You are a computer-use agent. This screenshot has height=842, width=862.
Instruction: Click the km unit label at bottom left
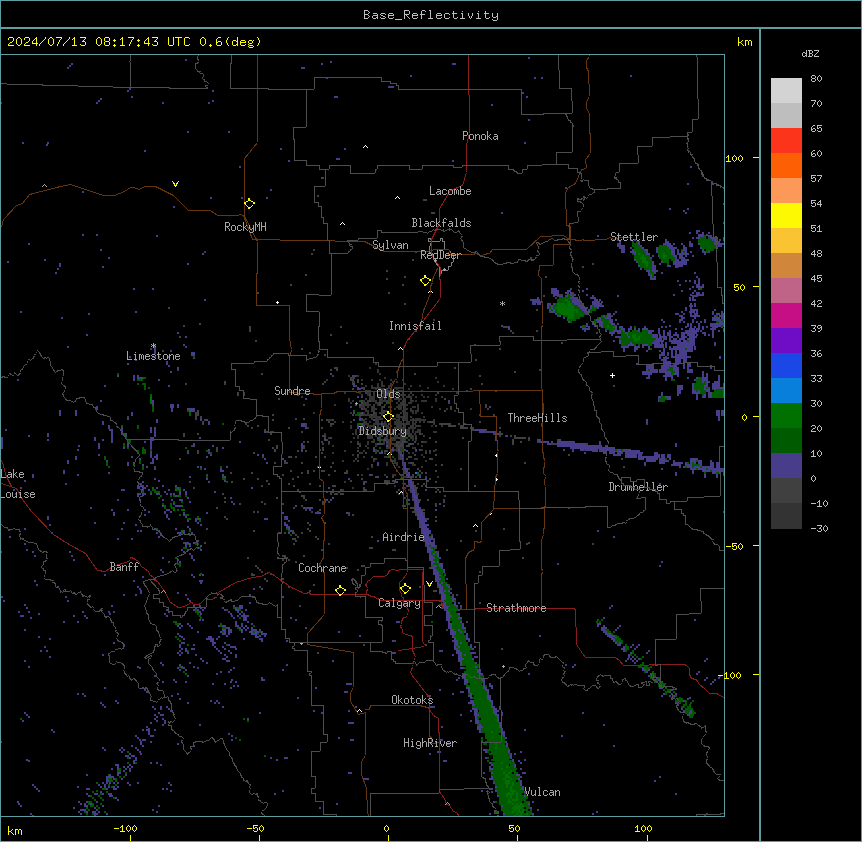(15, 830)
